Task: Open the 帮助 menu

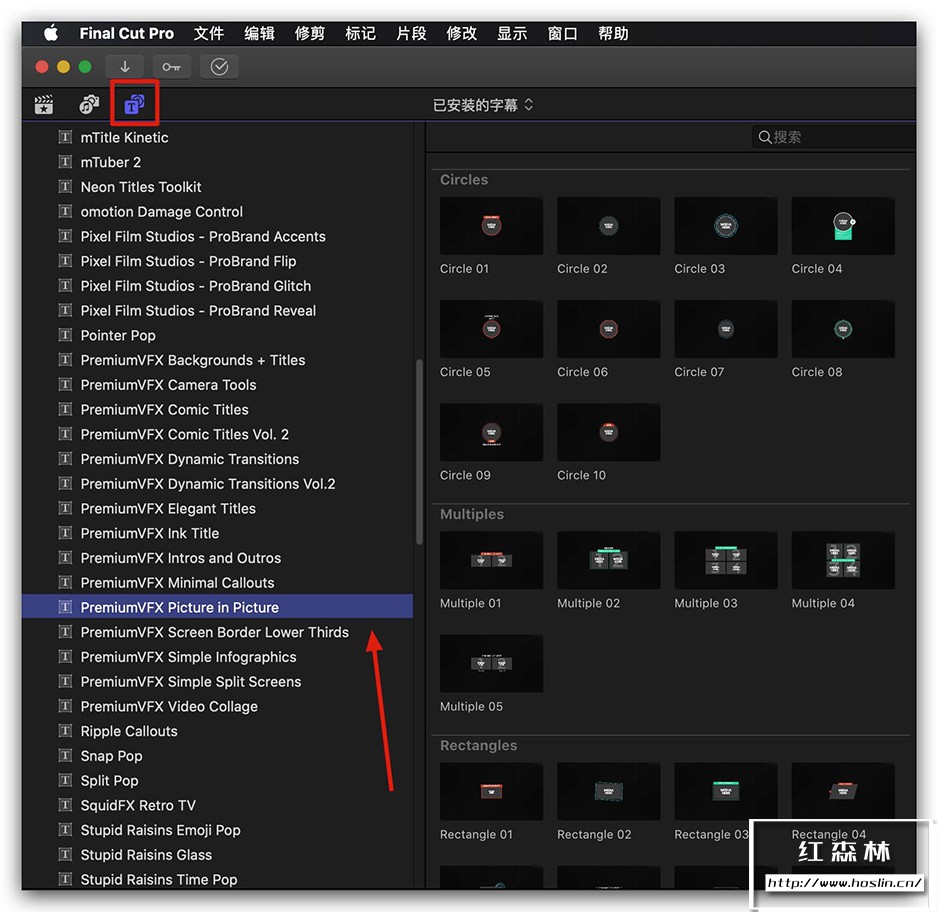Action: 613,33
